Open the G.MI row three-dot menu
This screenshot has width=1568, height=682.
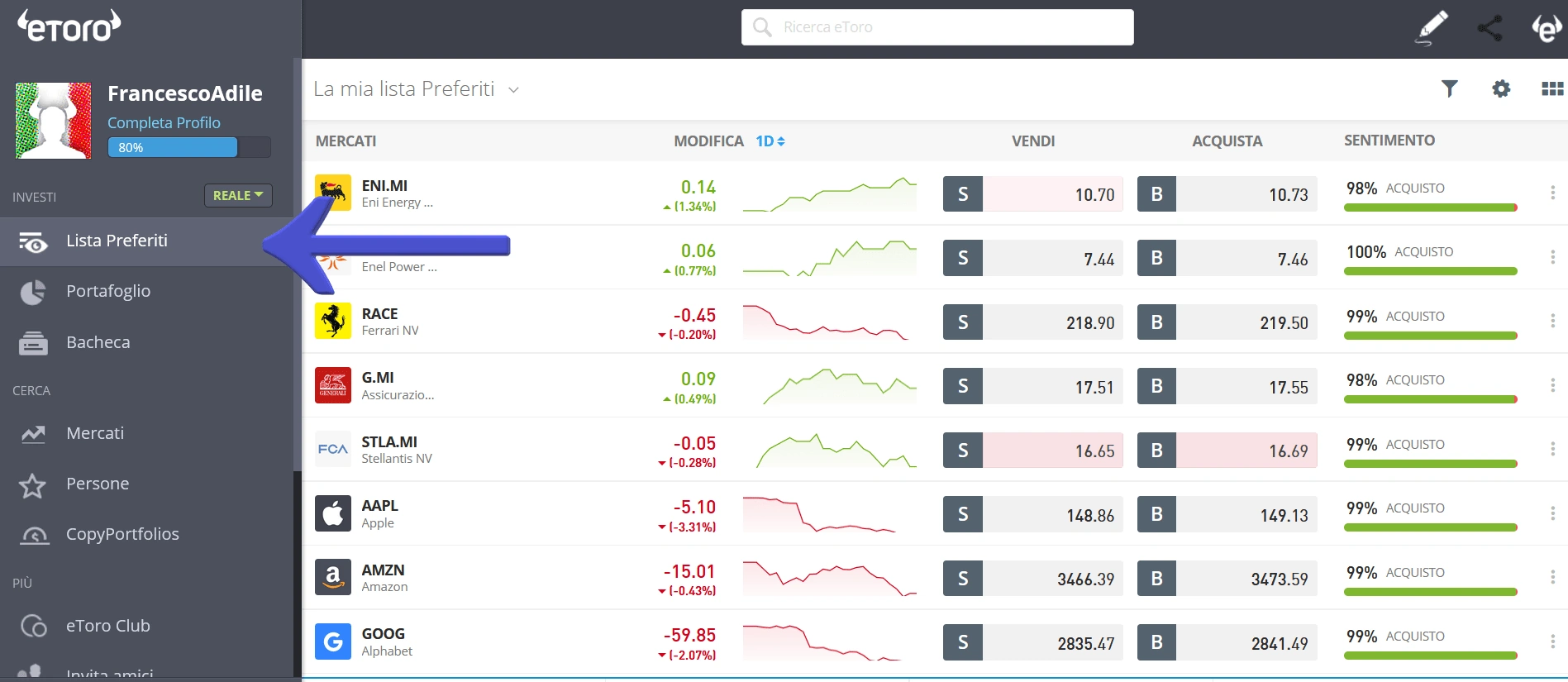(x=1552, y=384)
